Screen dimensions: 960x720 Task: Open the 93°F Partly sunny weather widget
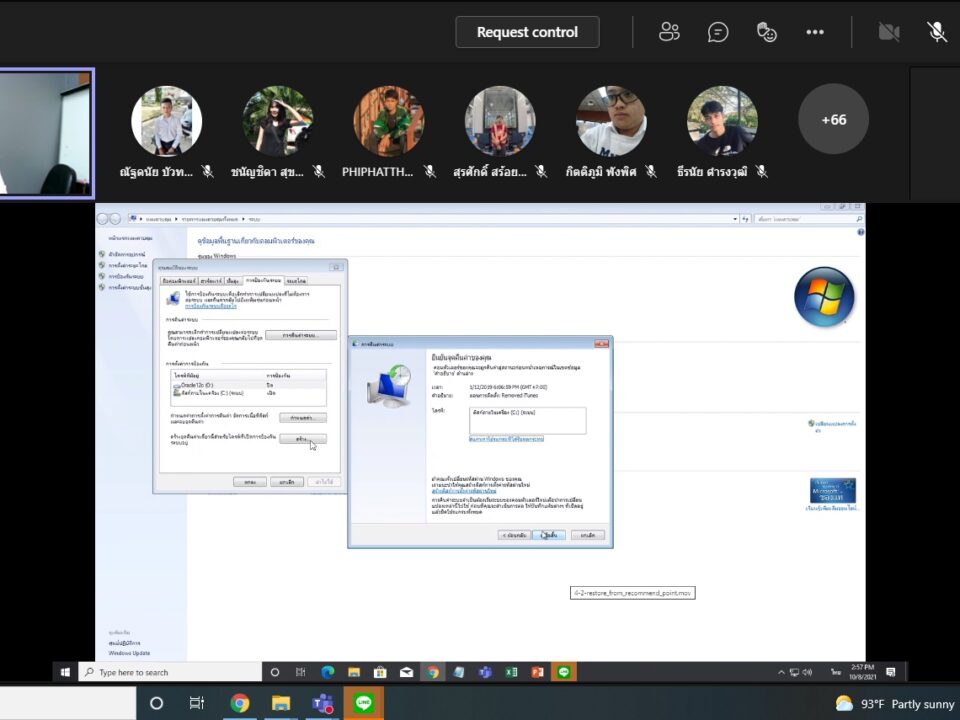894,703
